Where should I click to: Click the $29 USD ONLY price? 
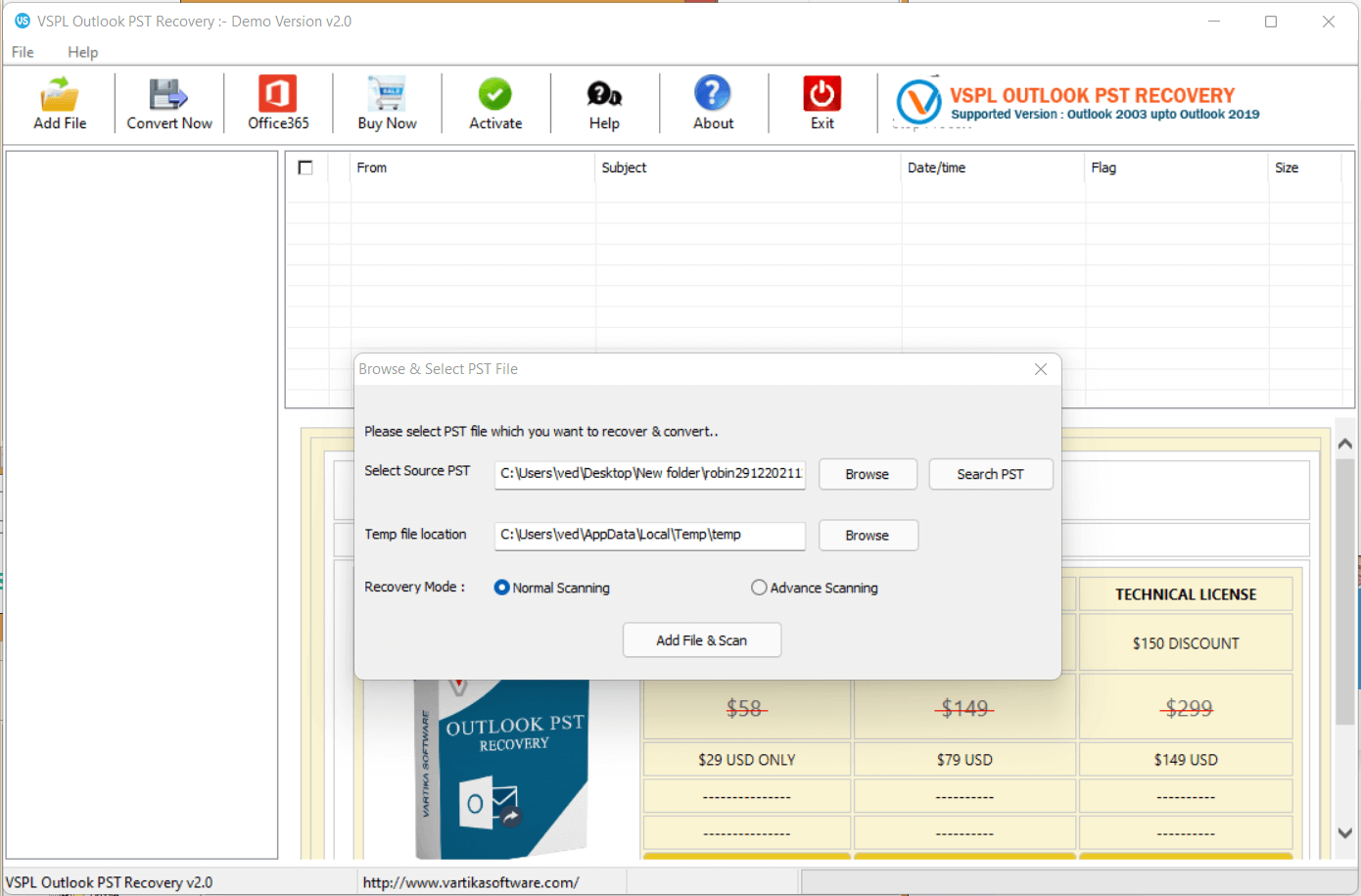point(747,760)
